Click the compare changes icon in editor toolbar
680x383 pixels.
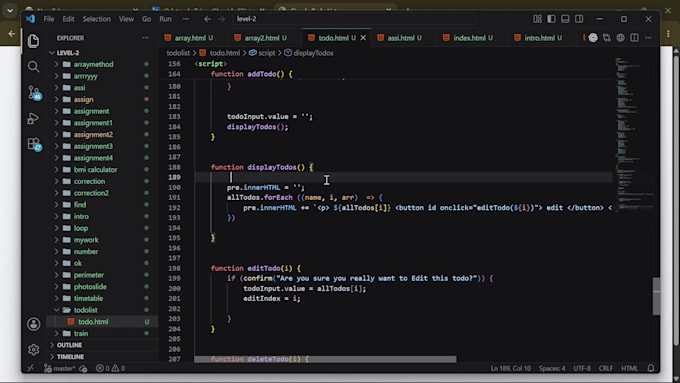coord(607,38)
